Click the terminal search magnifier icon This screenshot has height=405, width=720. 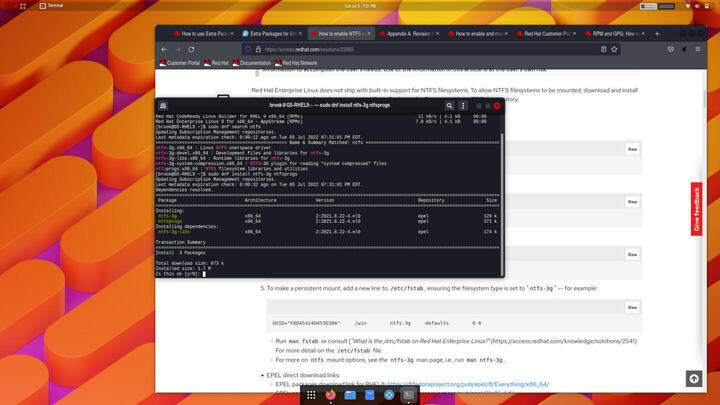click(x=449, y=106)
